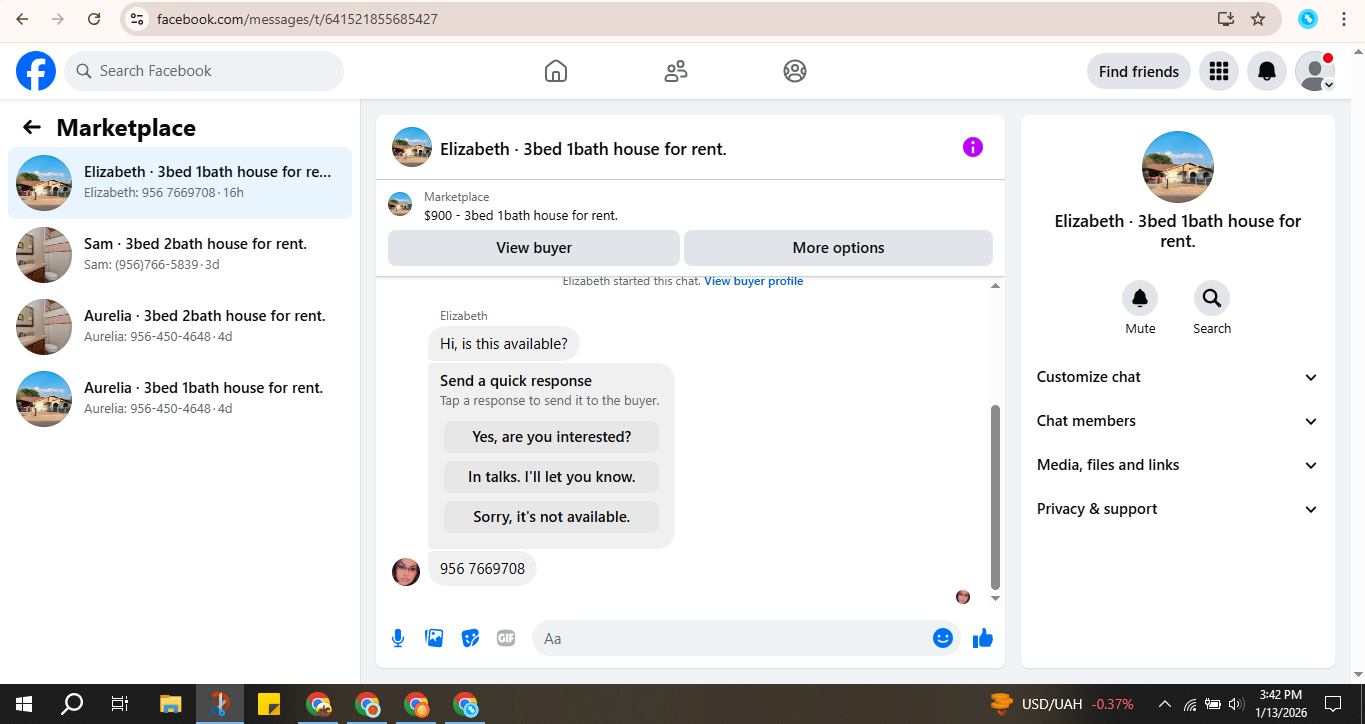Click the chat messages scrollbar thumb

995,497
